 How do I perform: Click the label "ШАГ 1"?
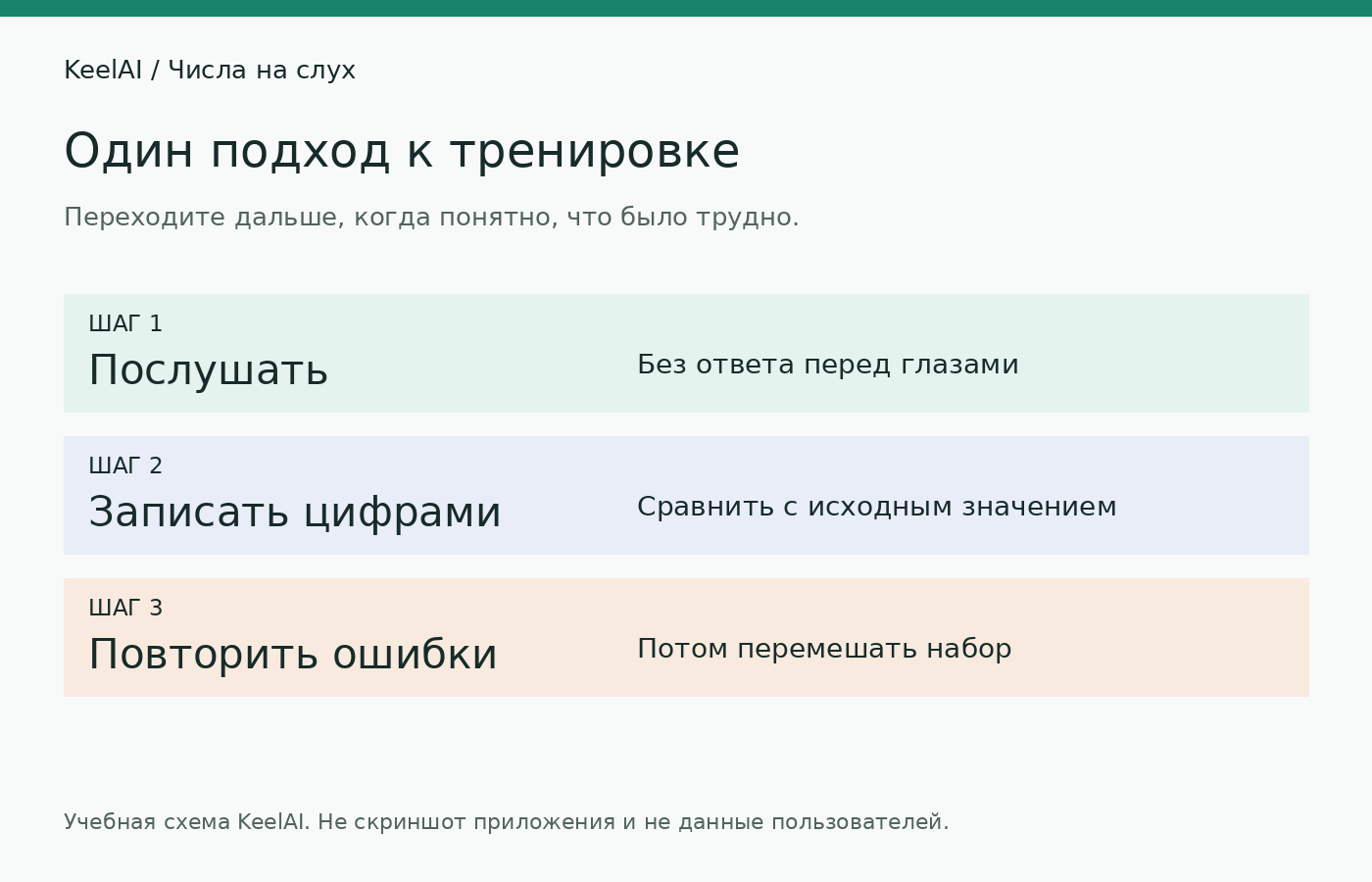(x=125, y=323)
